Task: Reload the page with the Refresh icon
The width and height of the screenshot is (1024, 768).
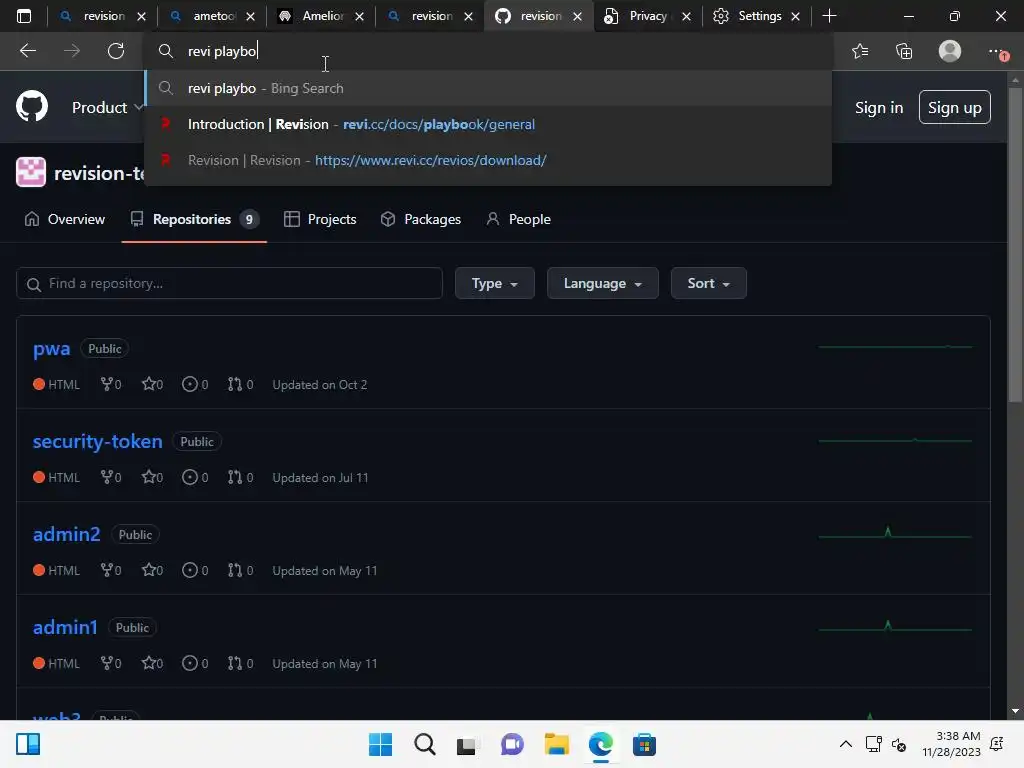Action: [x=116, y=51]
